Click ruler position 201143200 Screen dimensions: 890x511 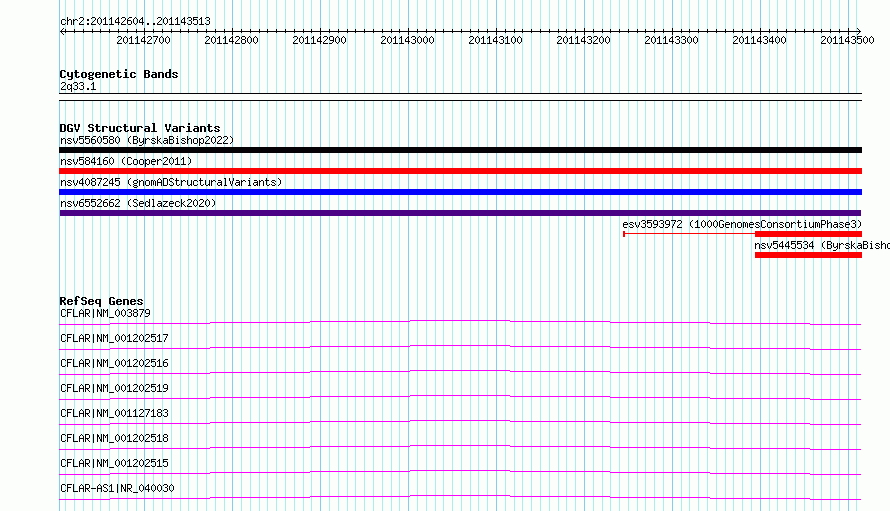click(583, 40)
